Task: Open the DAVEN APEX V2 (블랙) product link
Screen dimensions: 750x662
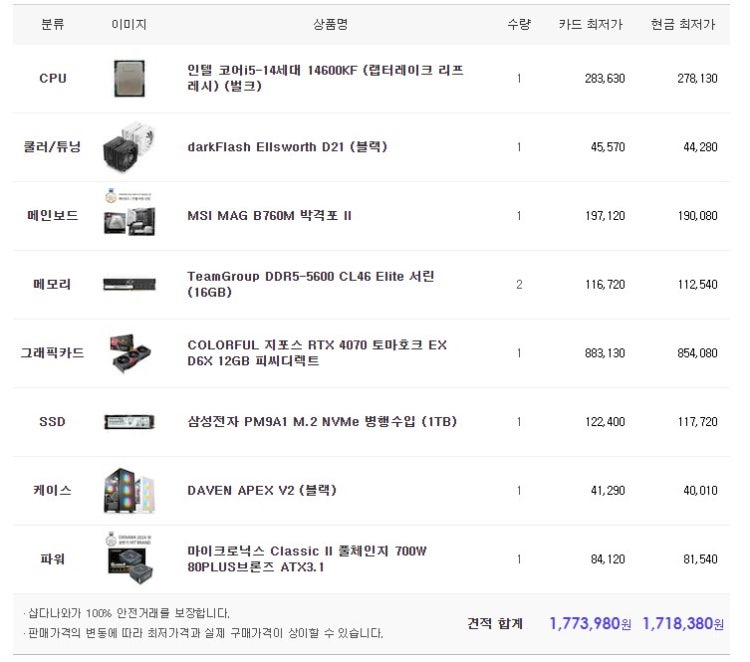Action: [262, 491]
